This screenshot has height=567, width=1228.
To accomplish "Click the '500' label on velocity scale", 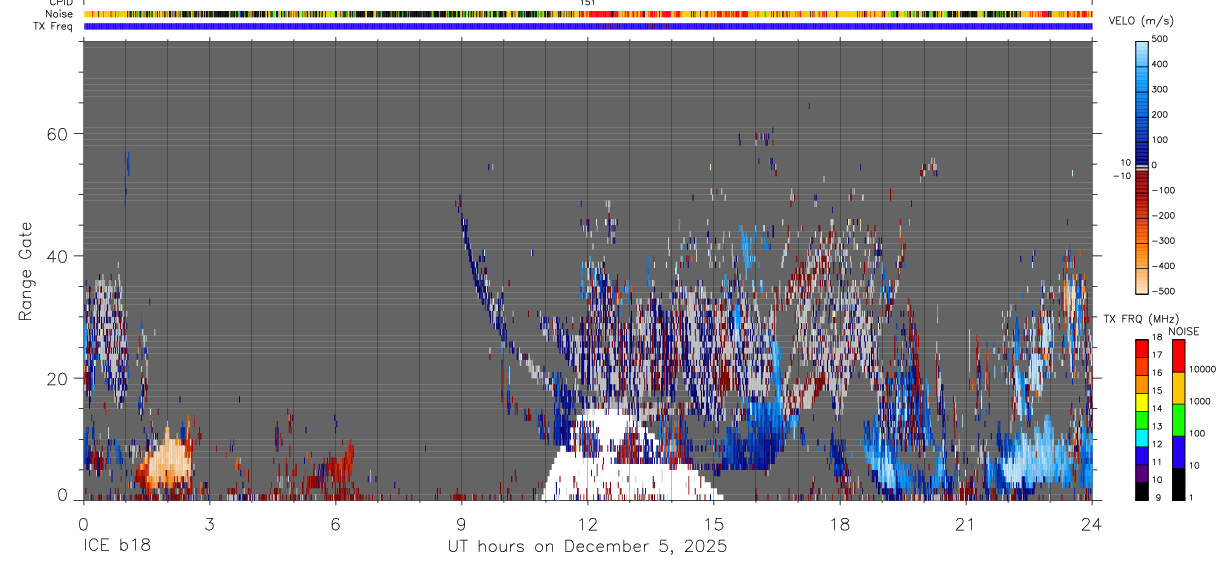I will click(1160, 39).
